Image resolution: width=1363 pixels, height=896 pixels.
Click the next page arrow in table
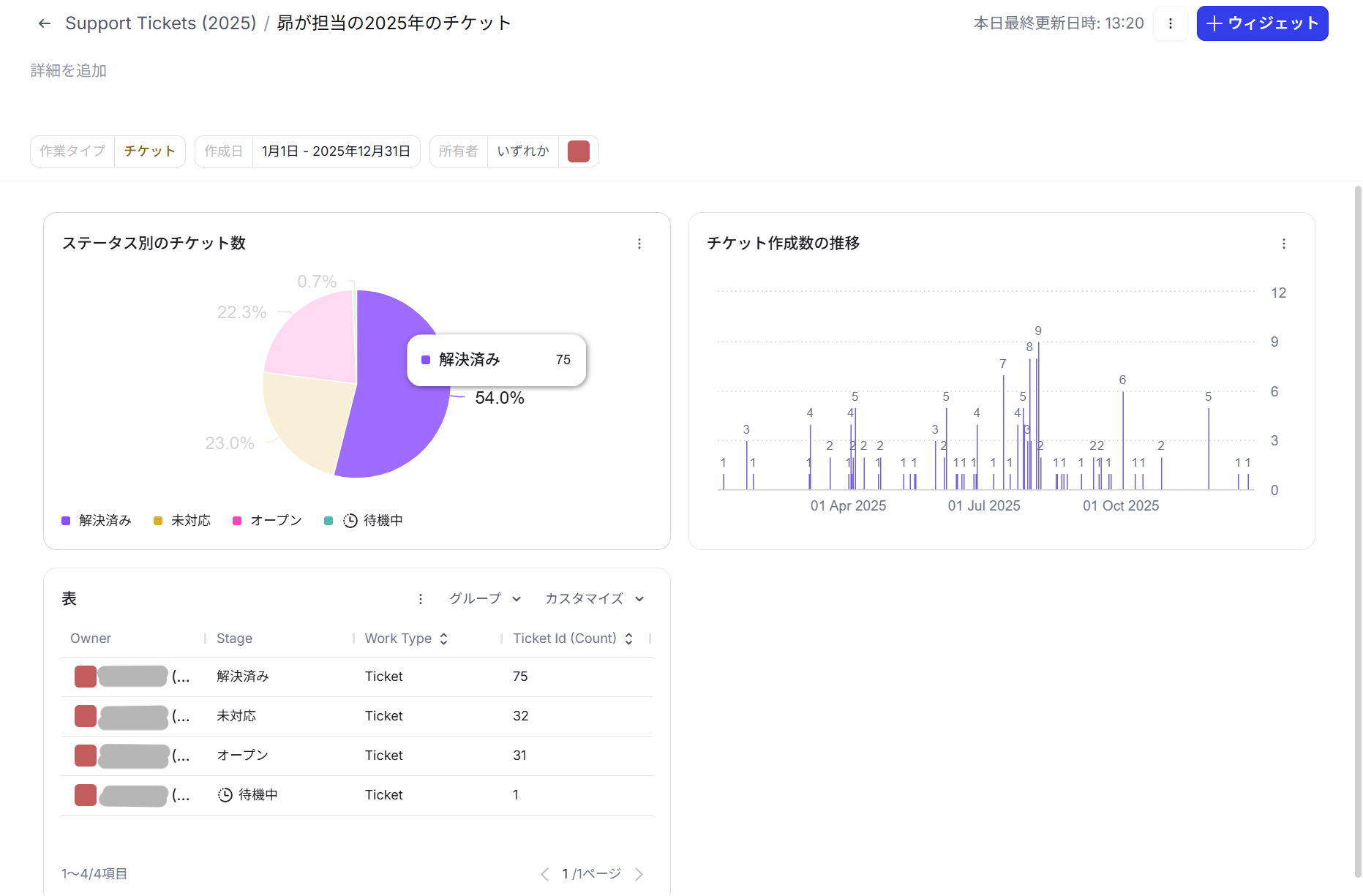[639, 873]
